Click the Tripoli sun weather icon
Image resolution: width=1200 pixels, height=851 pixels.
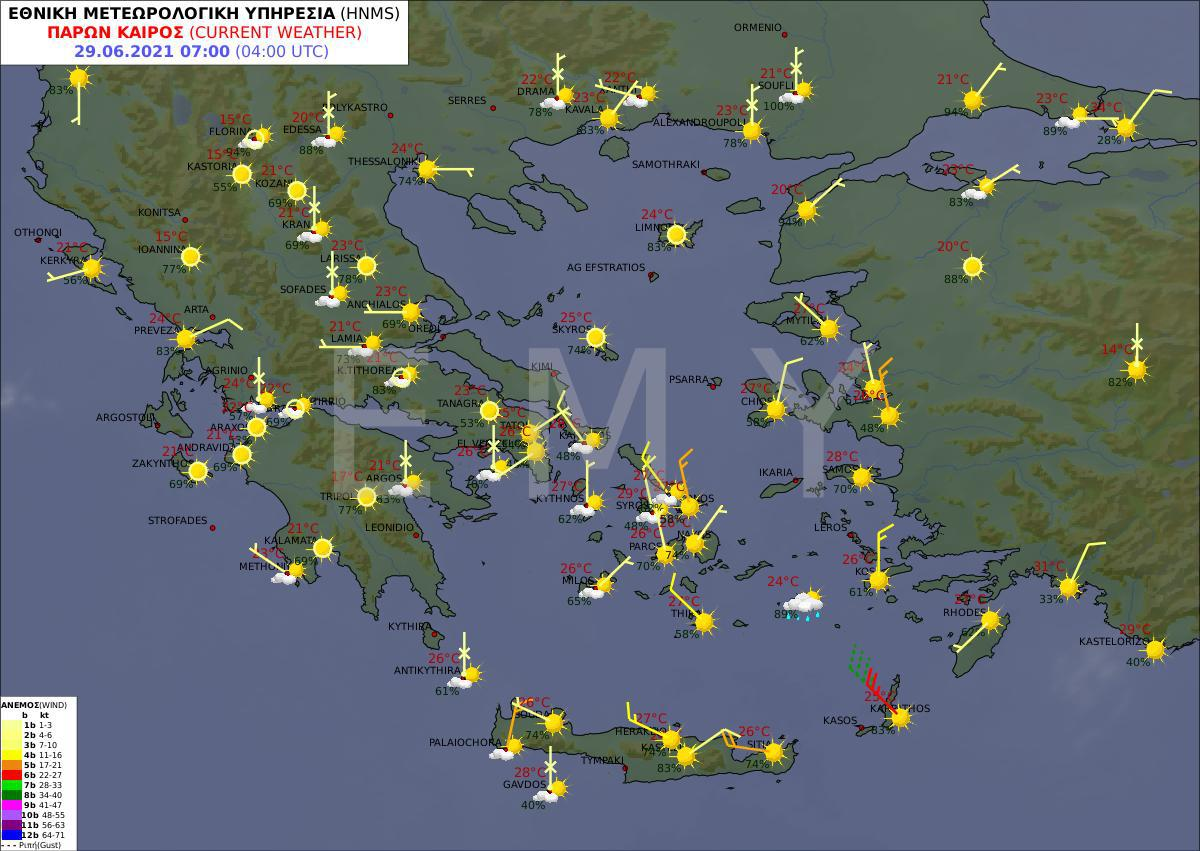click(367, 497)
